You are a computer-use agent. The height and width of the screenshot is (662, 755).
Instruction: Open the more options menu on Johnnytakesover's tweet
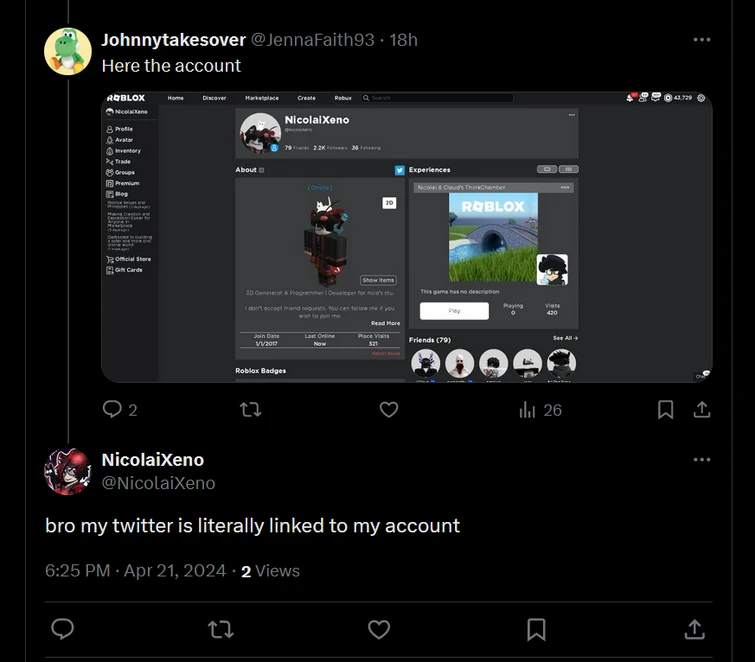point(702,39)
